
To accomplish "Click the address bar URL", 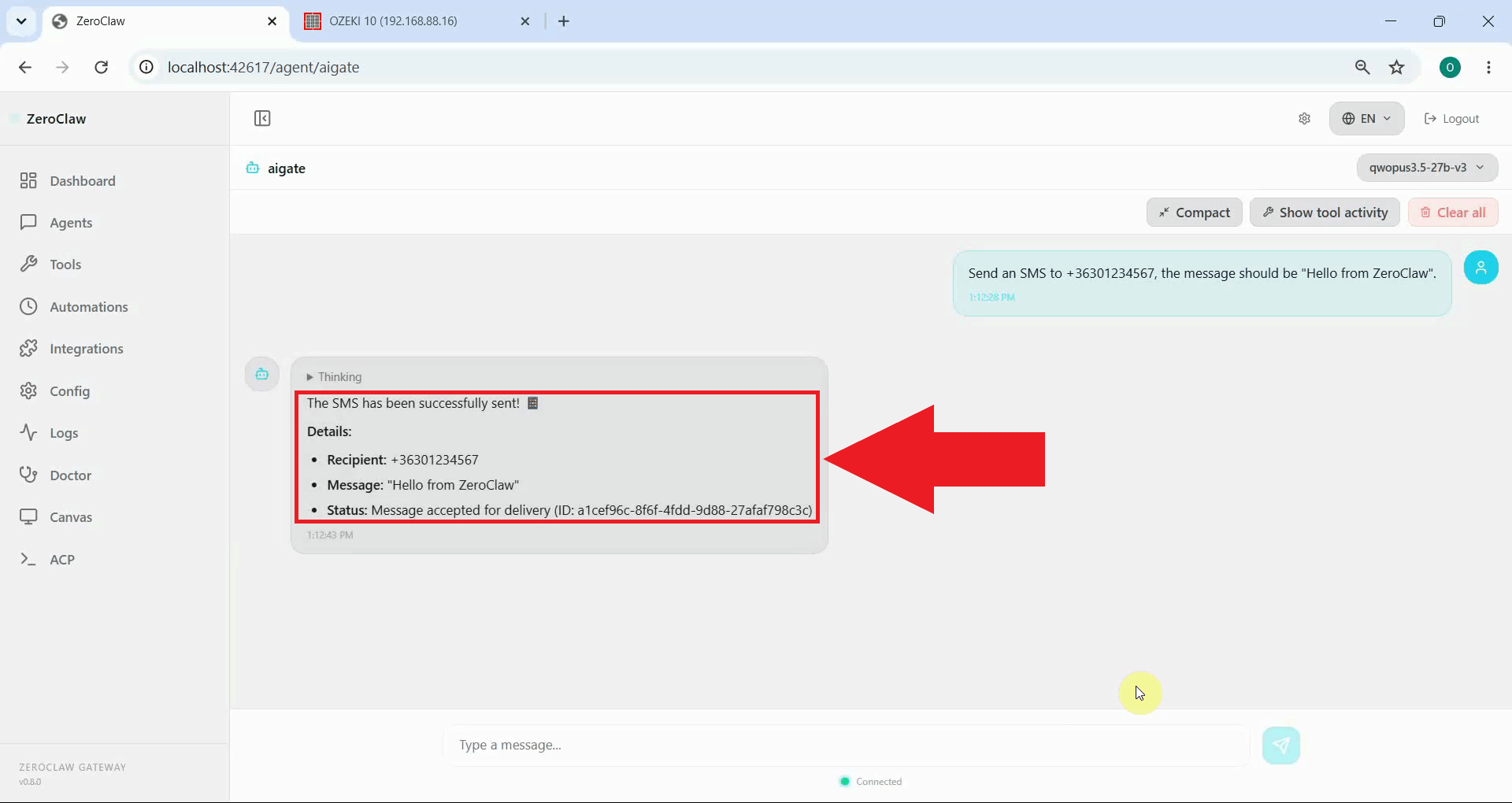I will (263, 67).
